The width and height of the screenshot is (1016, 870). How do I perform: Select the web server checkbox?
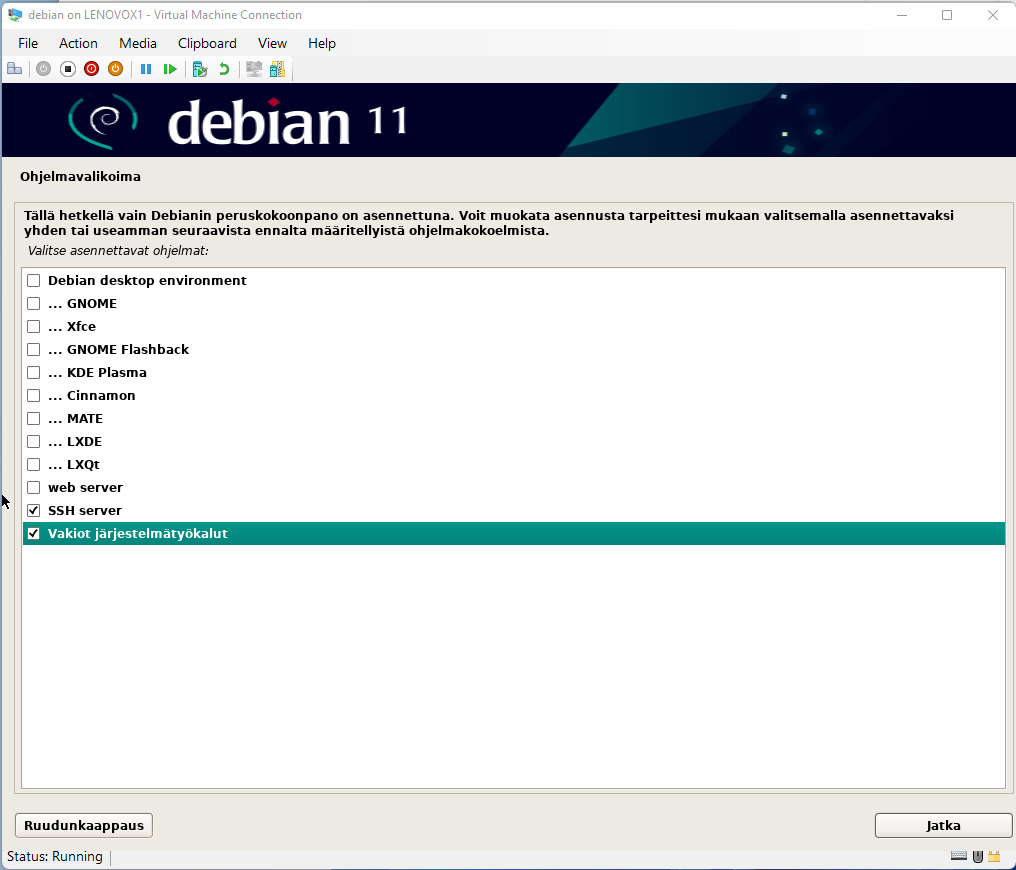[34, 488]
